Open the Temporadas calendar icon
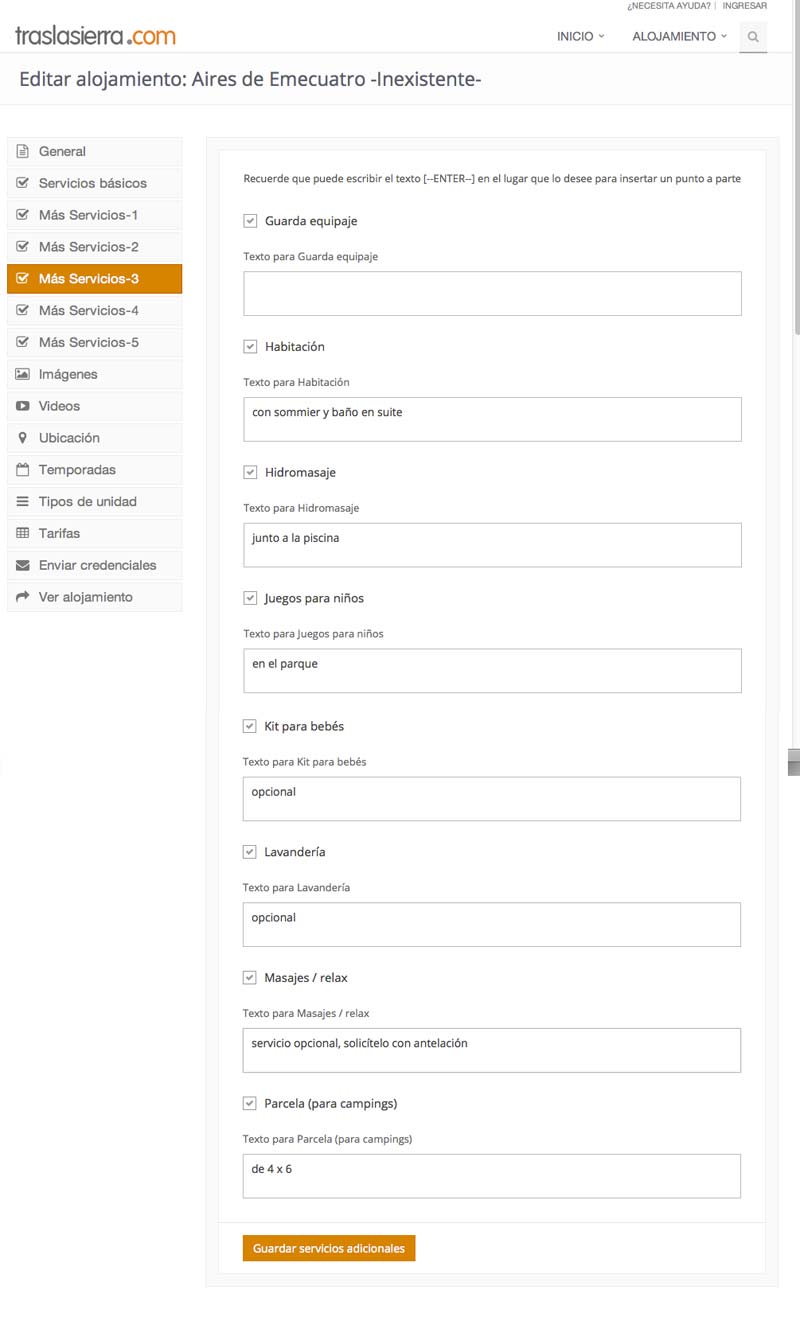800x1317 pixels. tap(22, 470)
